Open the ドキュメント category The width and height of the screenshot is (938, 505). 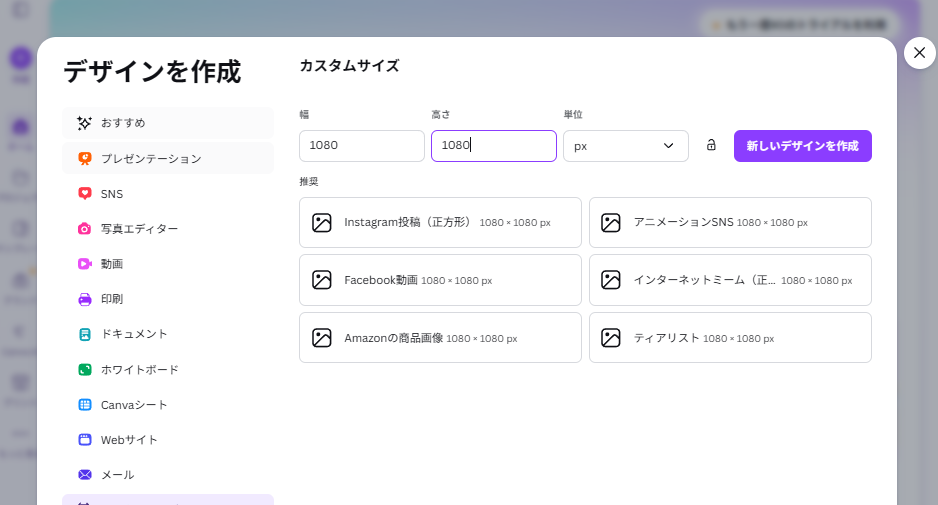tap(134, 334)
